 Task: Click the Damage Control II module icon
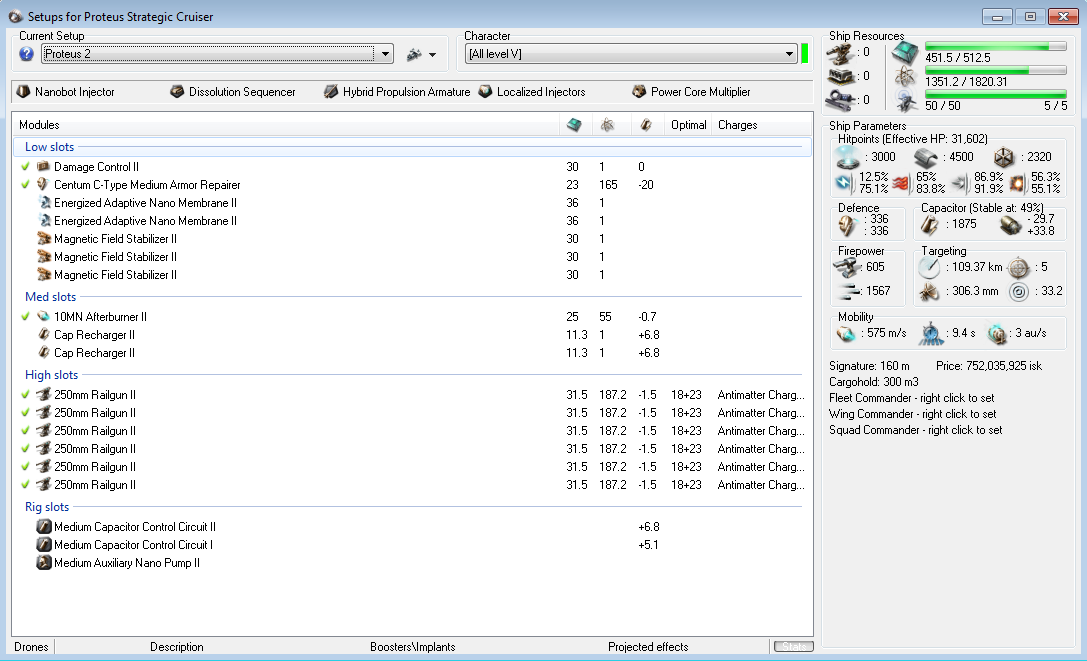pyautogui.click(x=44, y=166)
